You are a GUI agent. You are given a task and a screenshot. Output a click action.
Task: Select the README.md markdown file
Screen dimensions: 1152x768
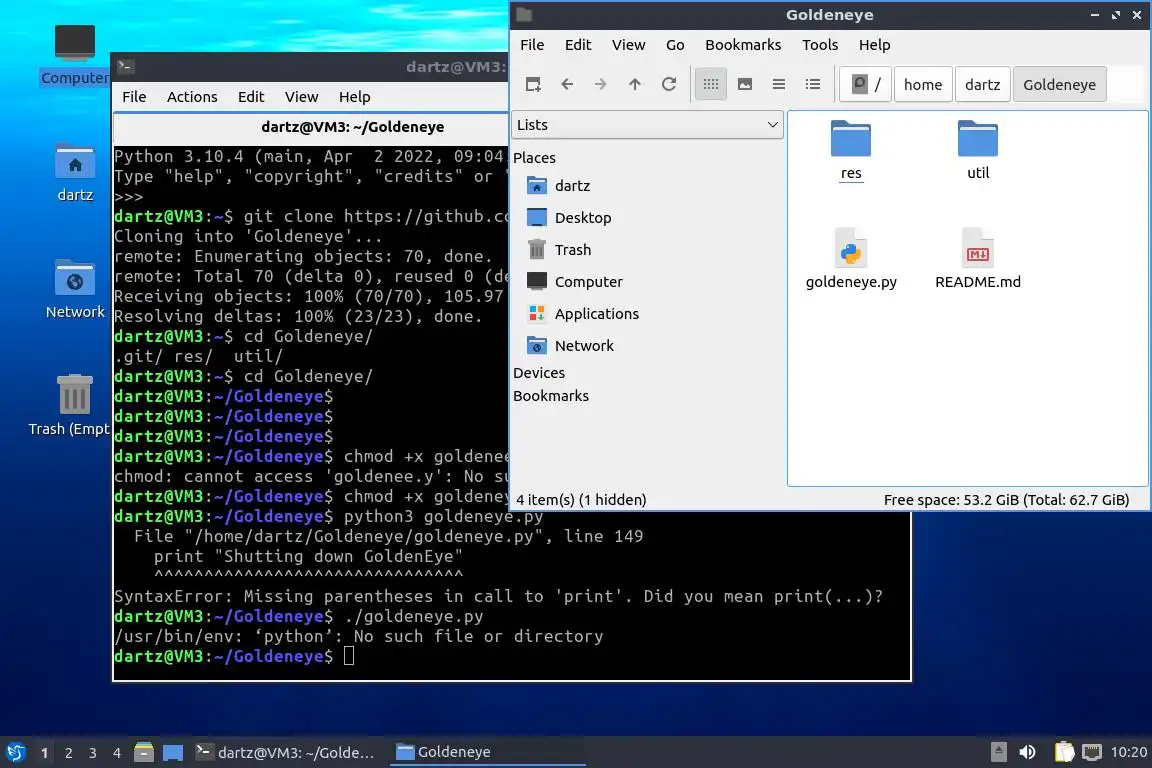[978, 259]
